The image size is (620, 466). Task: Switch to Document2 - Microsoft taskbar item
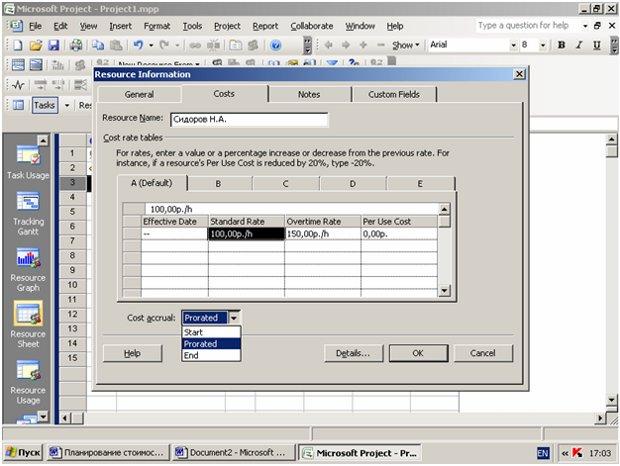coord(233,453)
